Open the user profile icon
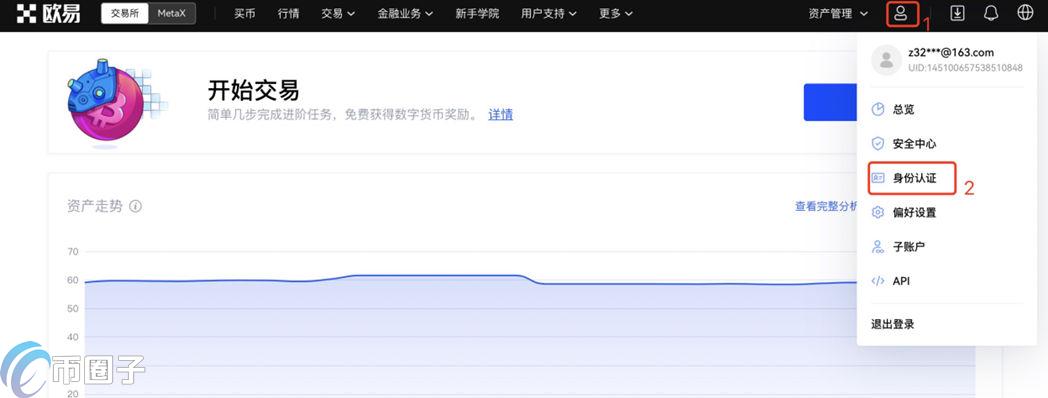The width and height of the screenshot is (1048, 398). click(902, 13)
